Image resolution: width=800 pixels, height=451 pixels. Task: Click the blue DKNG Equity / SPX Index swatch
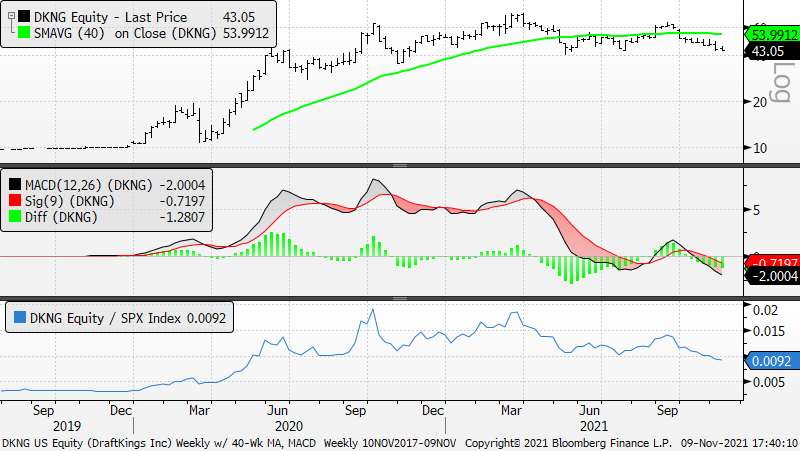(20, 318)
